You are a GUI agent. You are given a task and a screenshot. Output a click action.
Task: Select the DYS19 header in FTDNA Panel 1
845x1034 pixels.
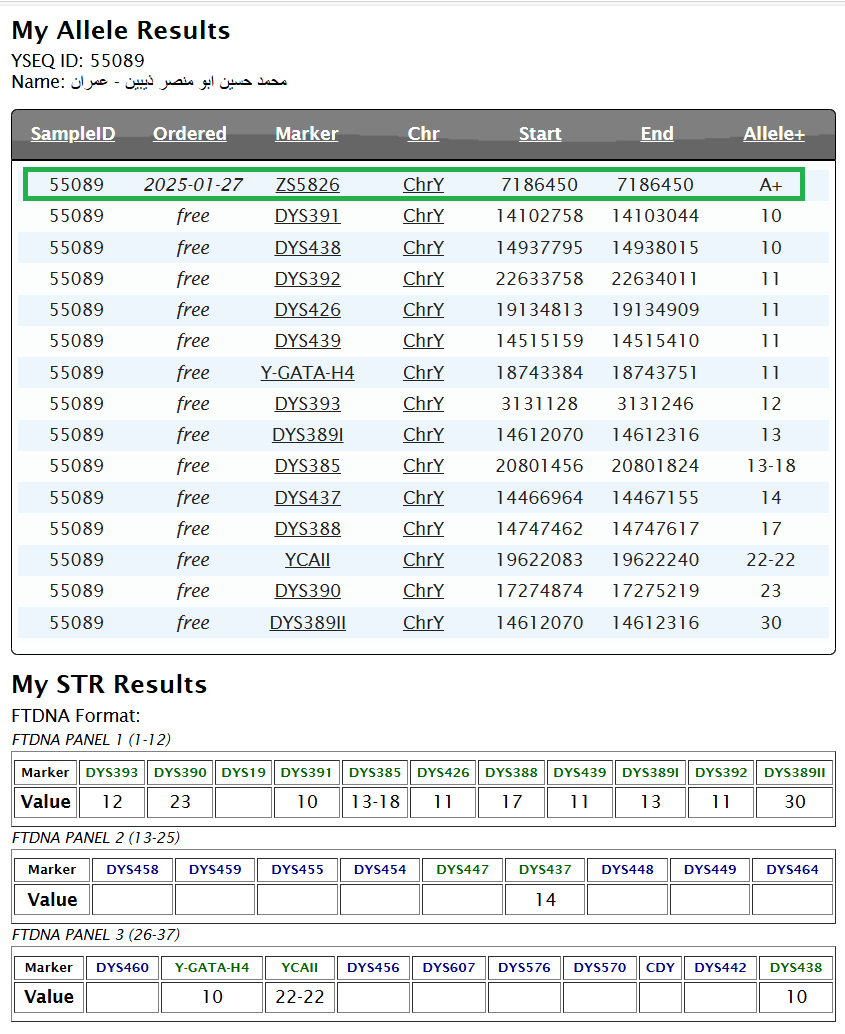pos(243,772)
